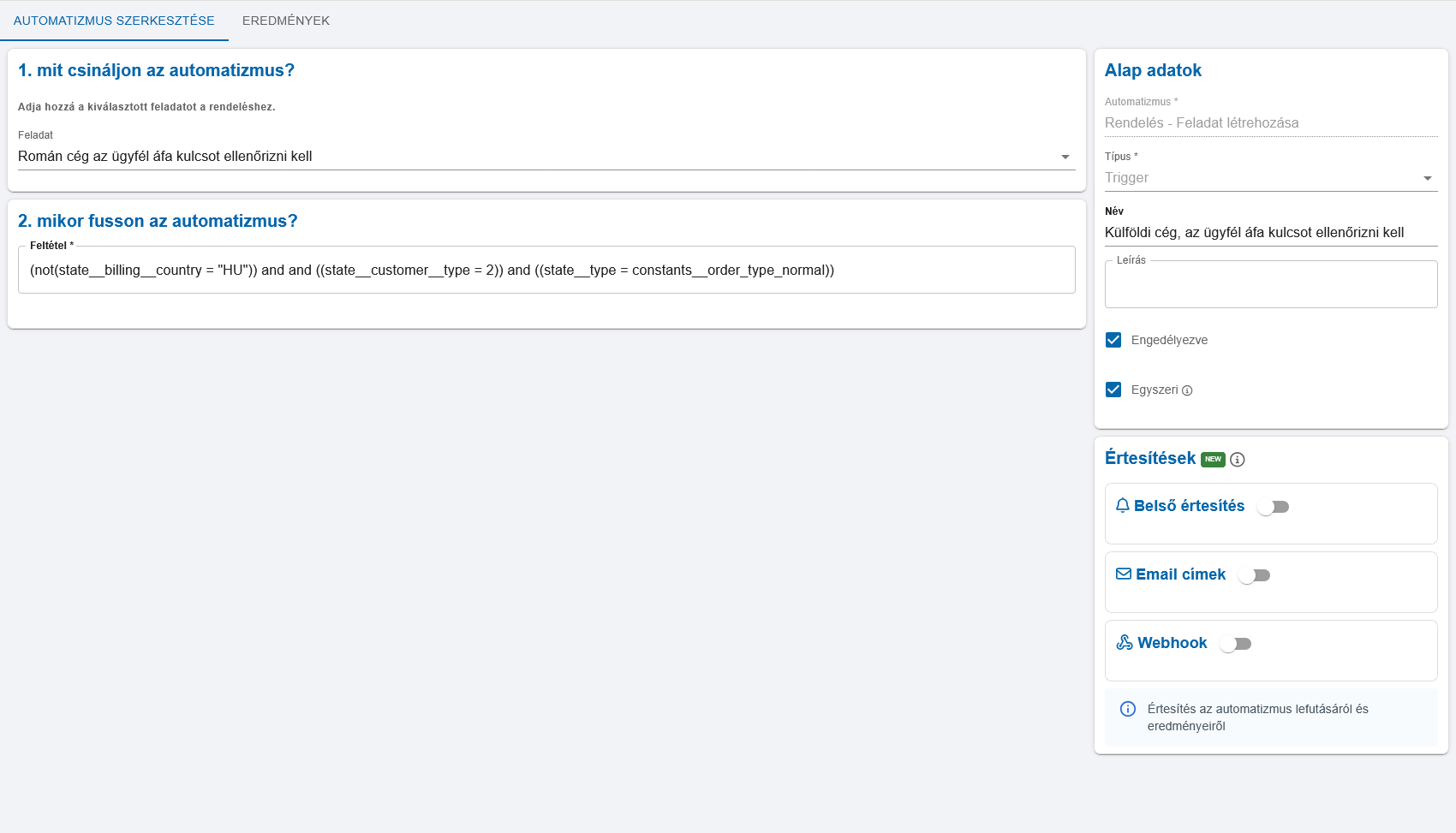Click the Automatizmus name field

coord(1271,123)
